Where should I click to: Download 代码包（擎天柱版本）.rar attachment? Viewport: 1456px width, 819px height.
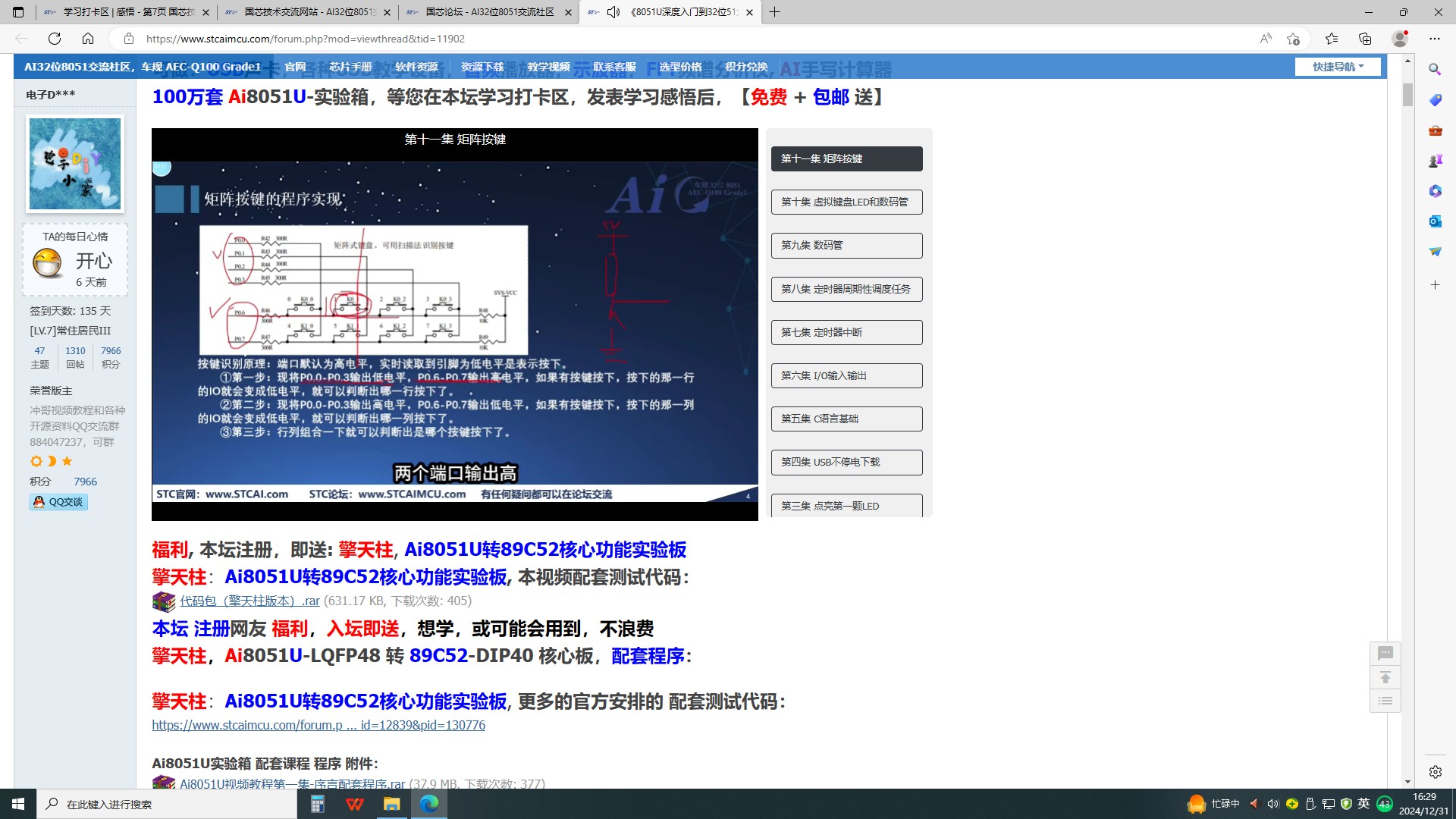(x=249, y=601)
